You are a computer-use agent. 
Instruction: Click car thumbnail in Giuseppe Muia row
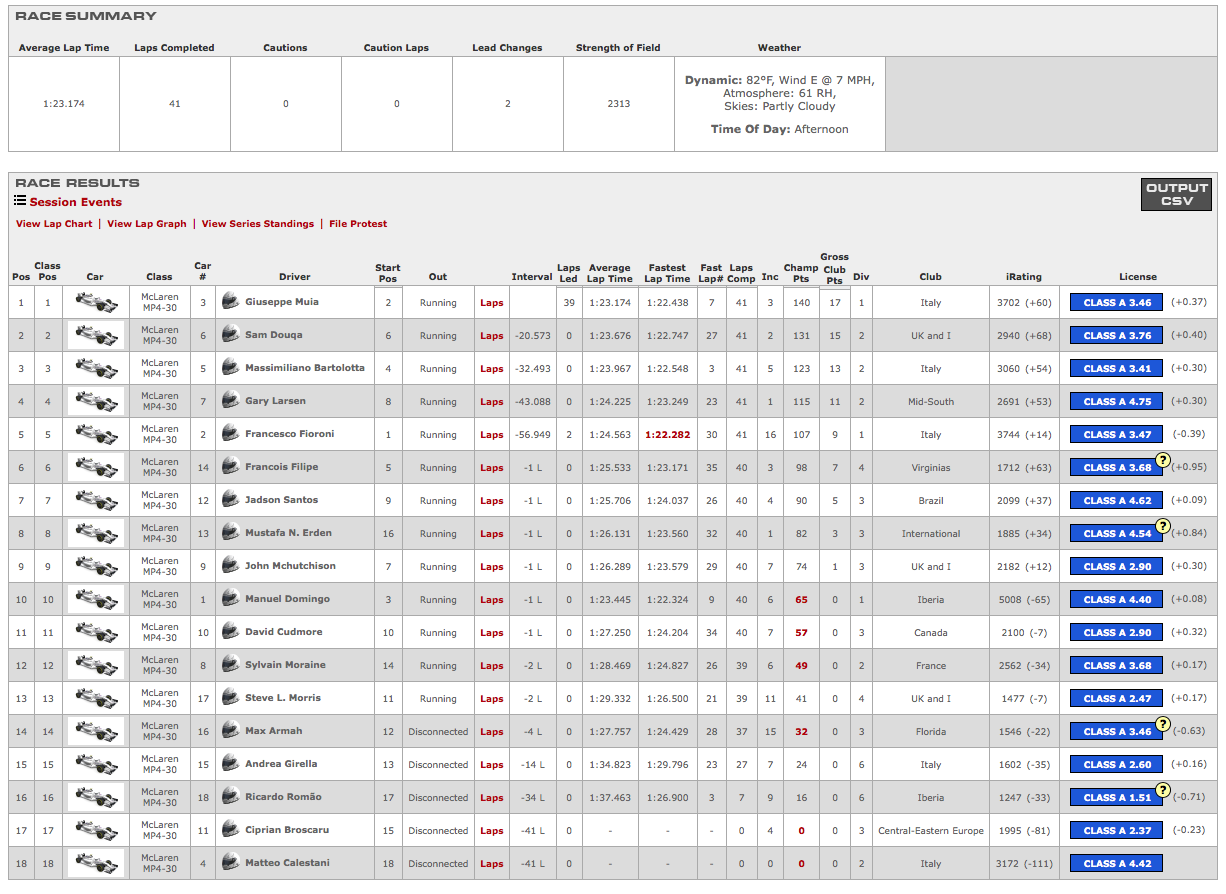(x=96, y=302)
